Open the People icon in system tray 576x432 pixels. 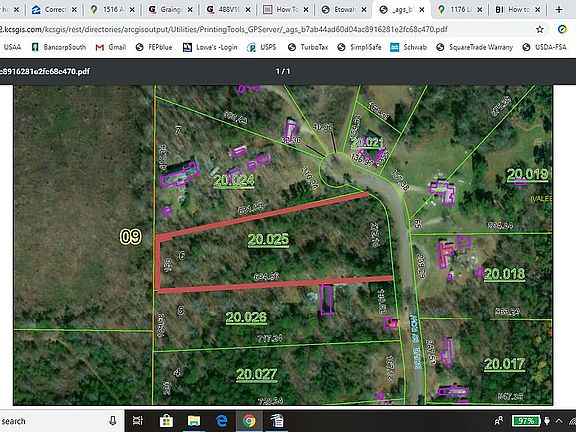[x=499, y=421]
